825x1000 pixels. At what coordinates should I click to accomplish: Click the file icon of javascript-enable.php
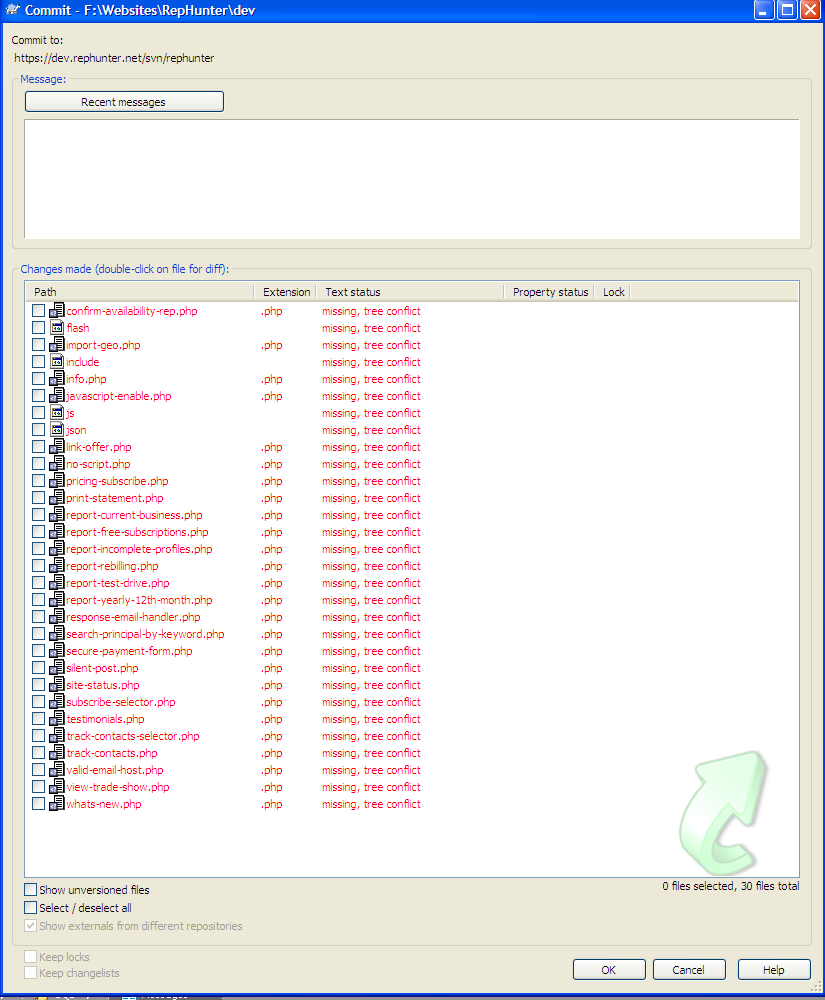57,396
